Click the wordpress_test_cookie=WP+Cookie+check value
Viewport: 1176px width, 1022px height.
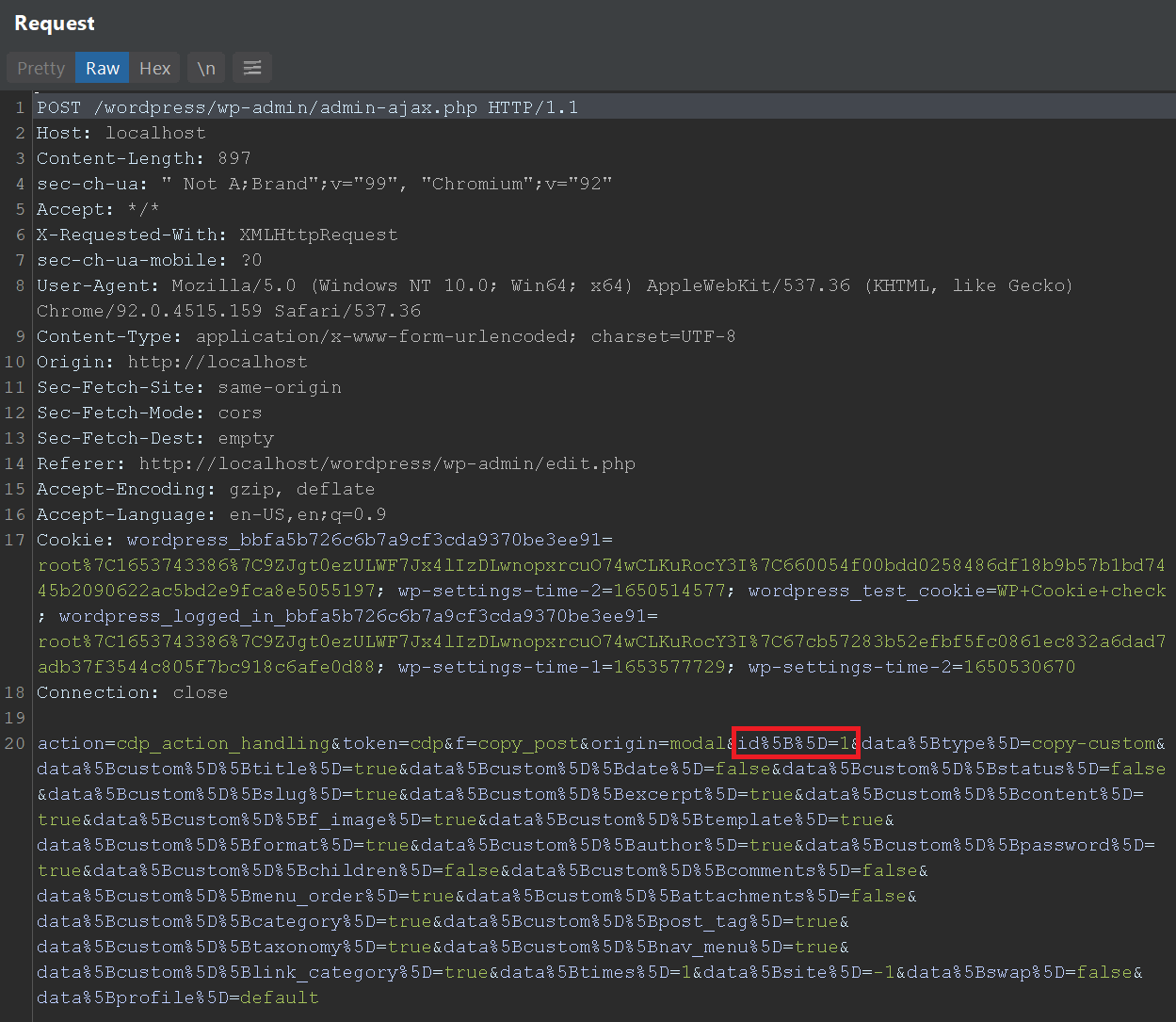coord(957,591)
